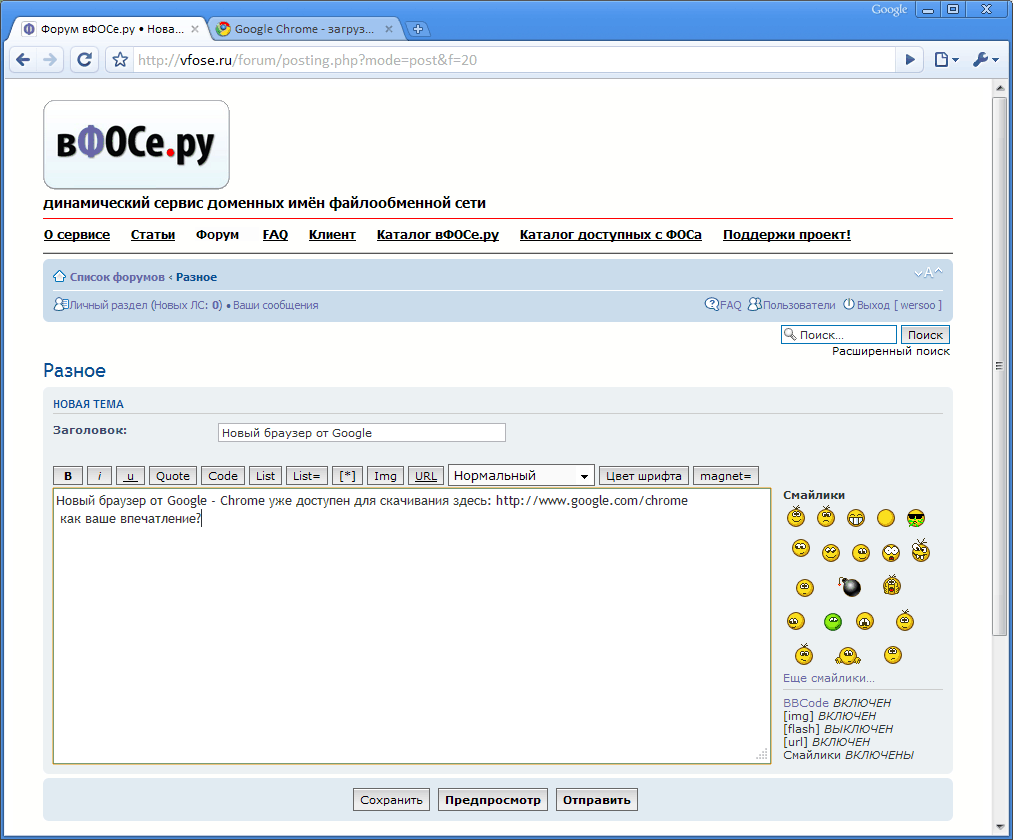Click the Preview (Предпросмотр) button
The width and height of the screenshot is (1013, 840).
pyautogui.click(x=492, y=800)
